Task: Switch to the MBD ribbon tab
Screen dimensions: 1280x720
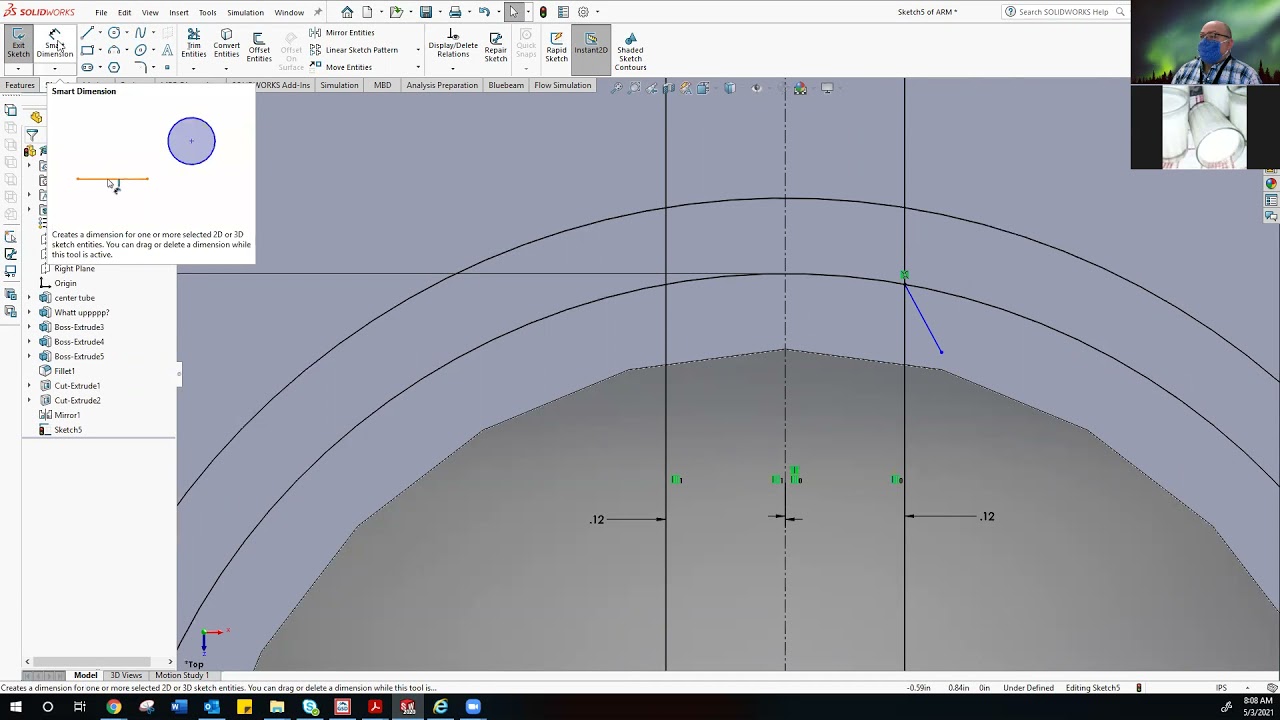Action: [x=382, y=85]
